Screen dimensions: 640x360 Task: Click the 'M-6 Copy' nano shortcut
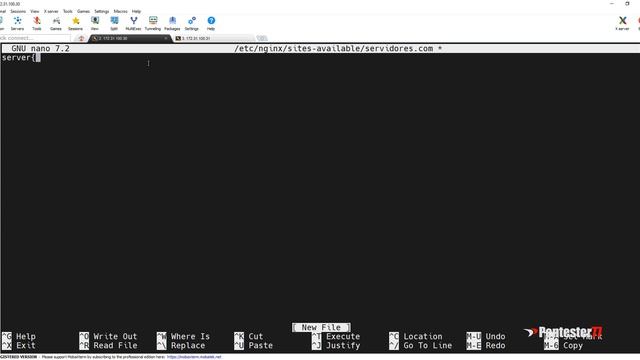coord(564,345)
